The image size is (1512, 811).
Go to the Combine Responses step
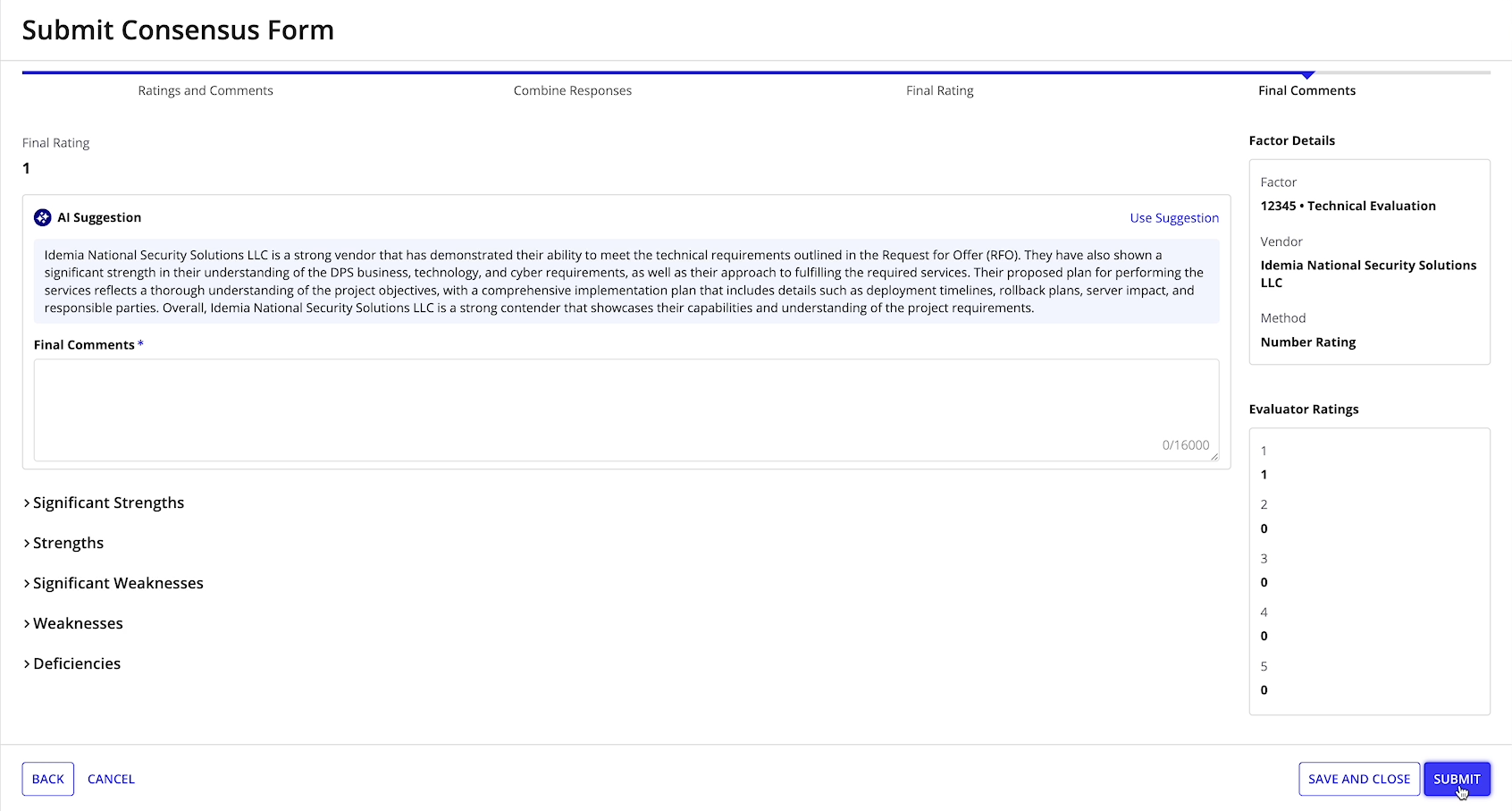[x=573, y=90]
